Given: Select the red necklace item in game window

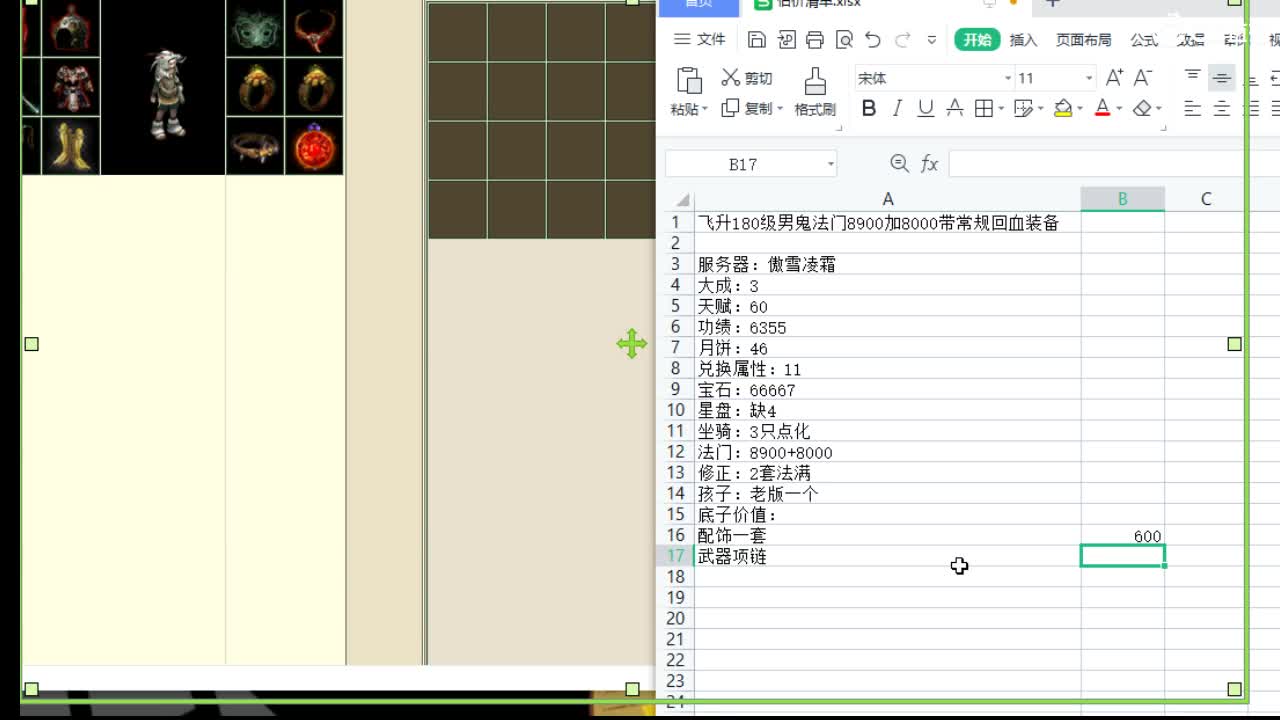Looking at the screenshot, I should [x=314, y=28].
